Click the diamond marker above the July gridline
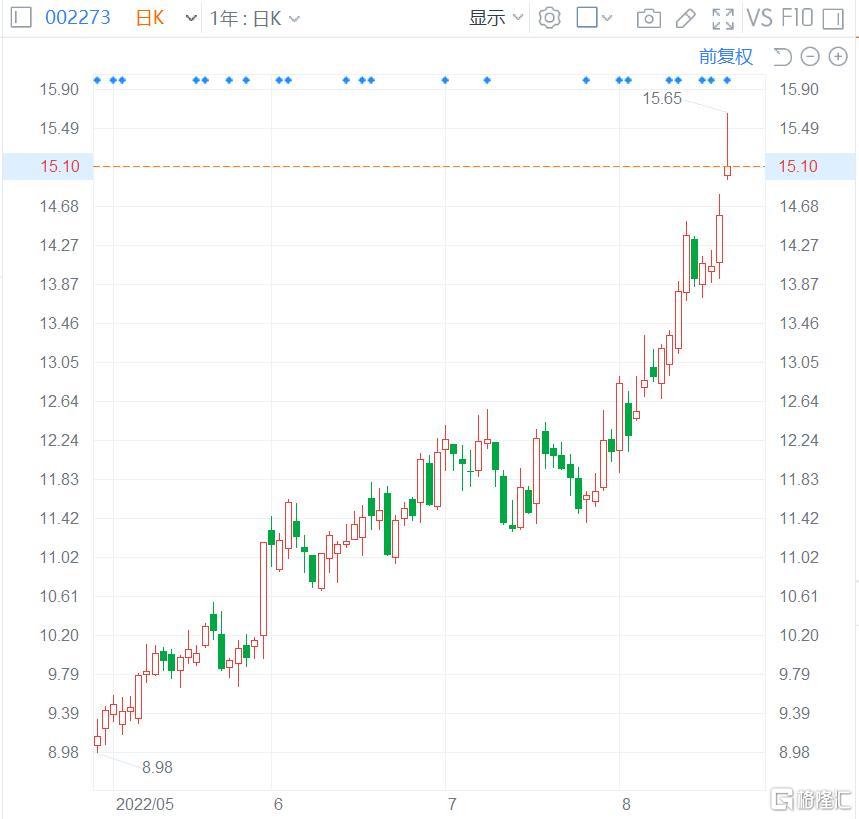Viewport: 859px width, 819px height. pyautogui.click(x=445, y=80)
